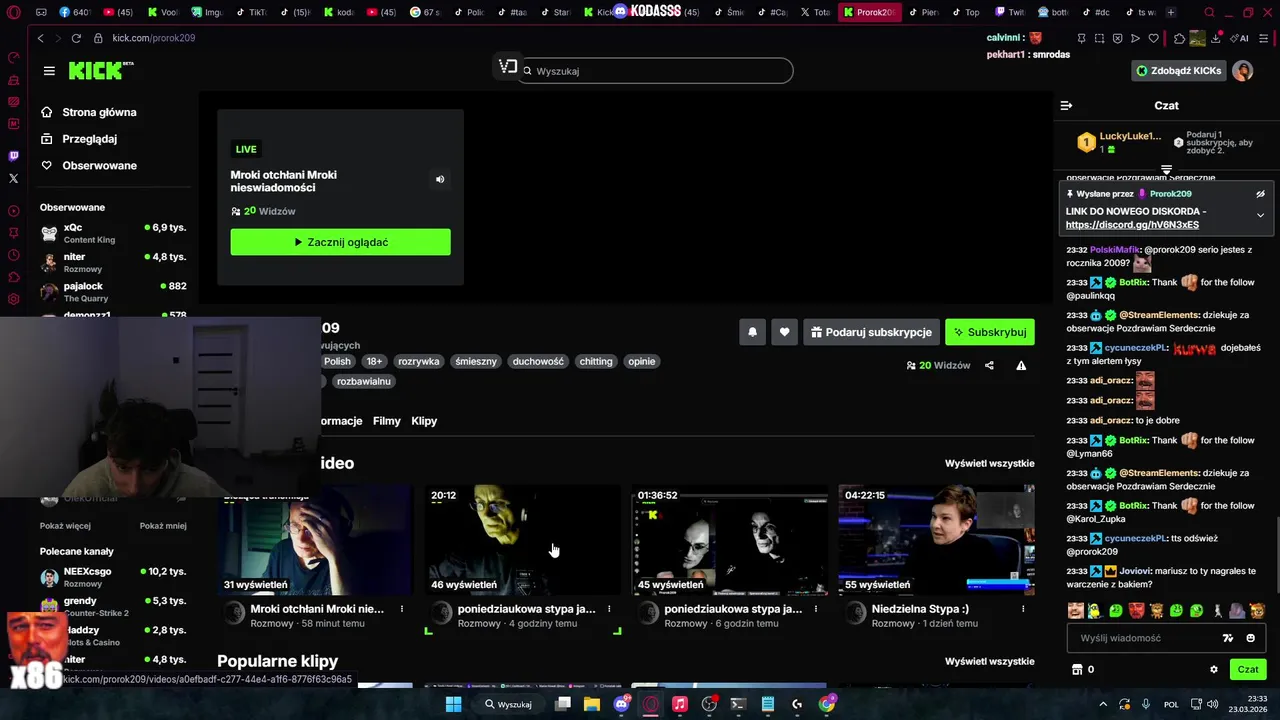Click the heart follow button
Screen dimensions: 1280x720
click(785, 332)
